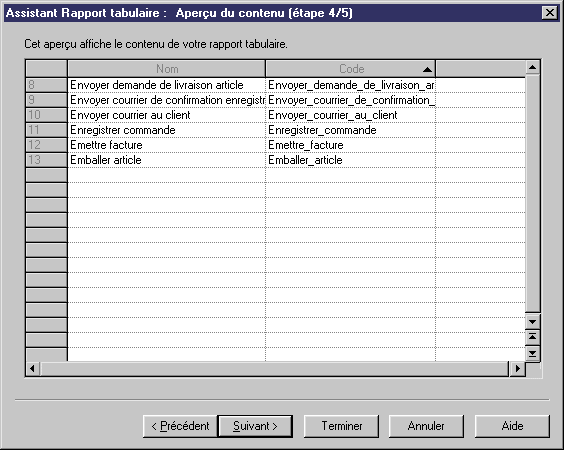Select row header number 8
The image size is (564, 450).
point(46,85)
